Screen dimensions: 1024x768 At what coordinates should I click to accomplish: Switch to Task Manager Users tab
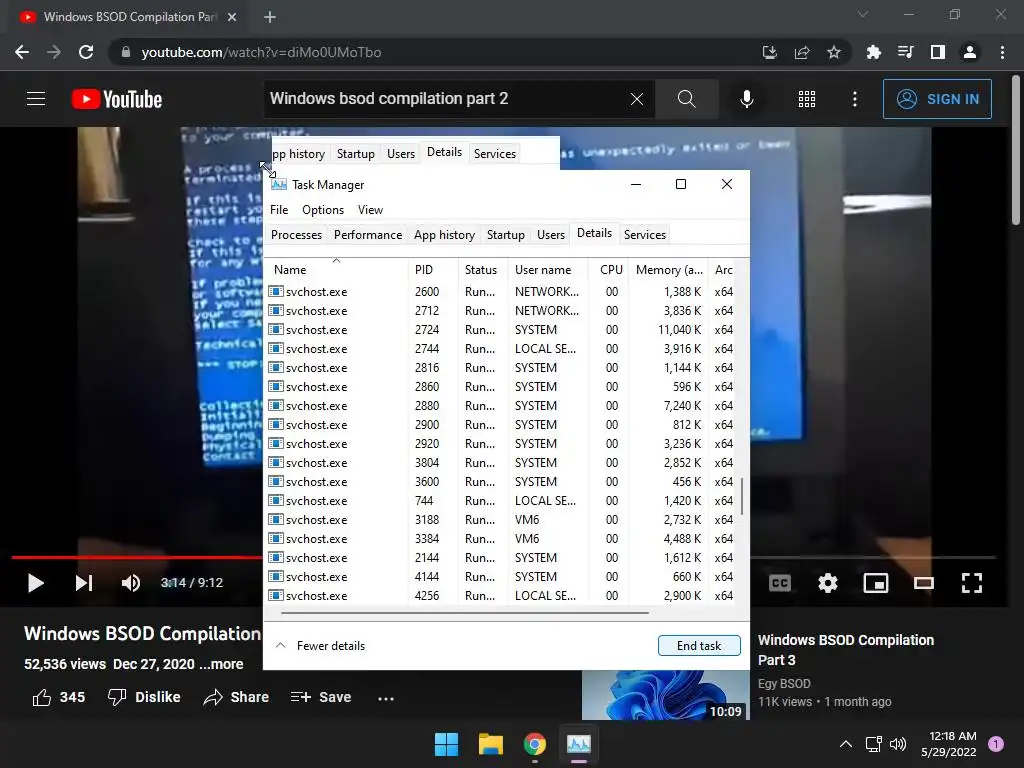551,234
